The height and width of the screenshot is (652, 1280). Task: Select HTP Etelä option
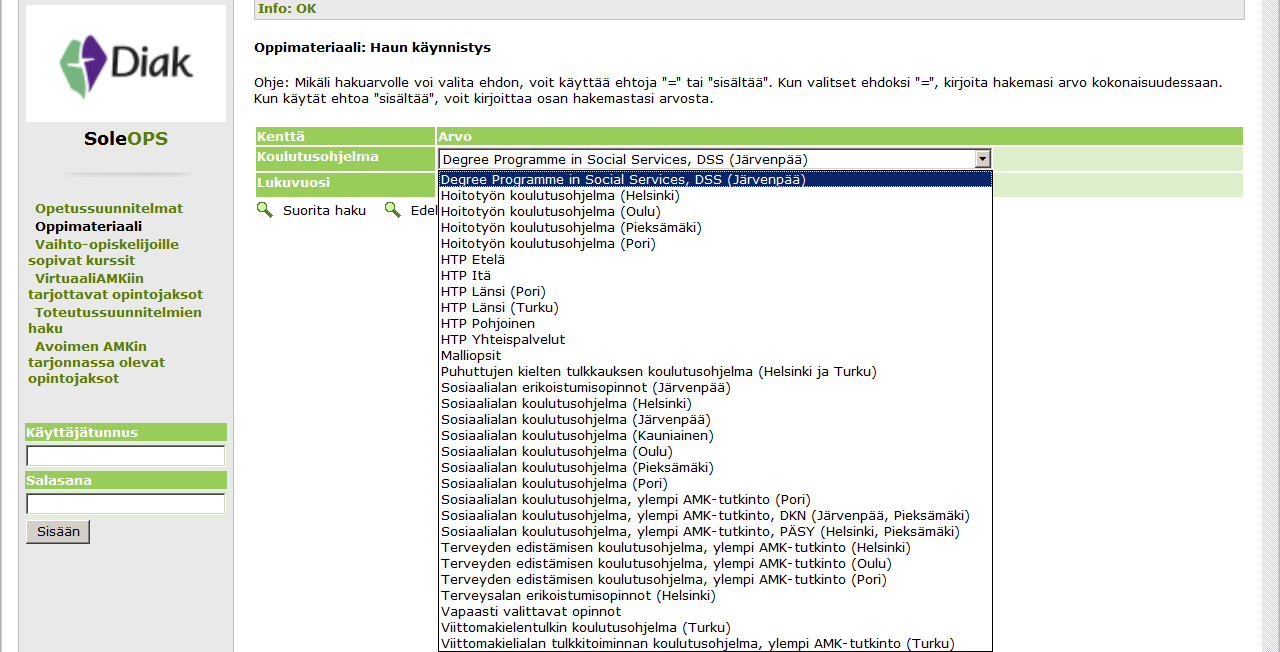pyautogui.click(x=715, y=260)
